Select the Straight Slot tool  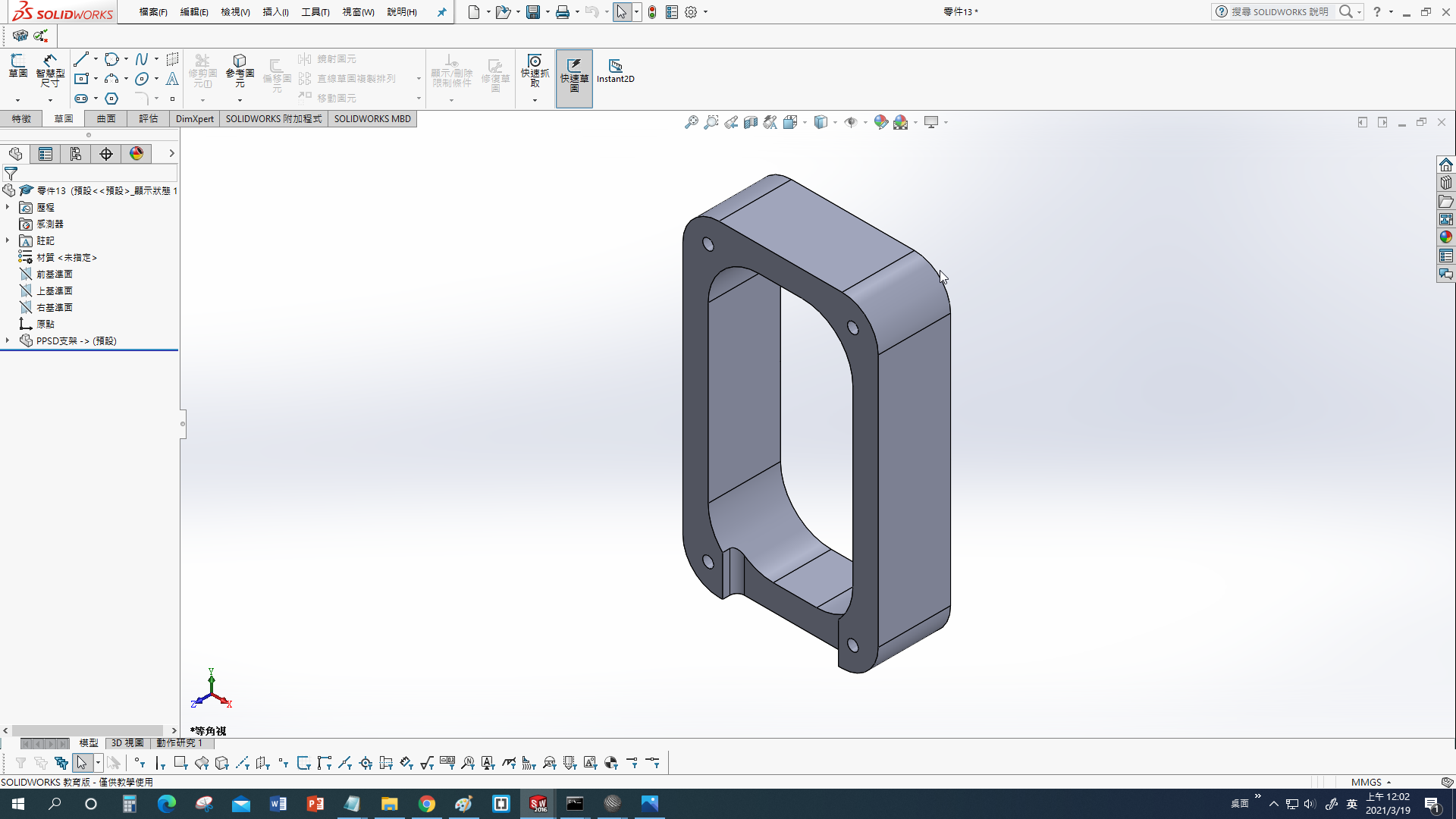(x=81, y=99)
